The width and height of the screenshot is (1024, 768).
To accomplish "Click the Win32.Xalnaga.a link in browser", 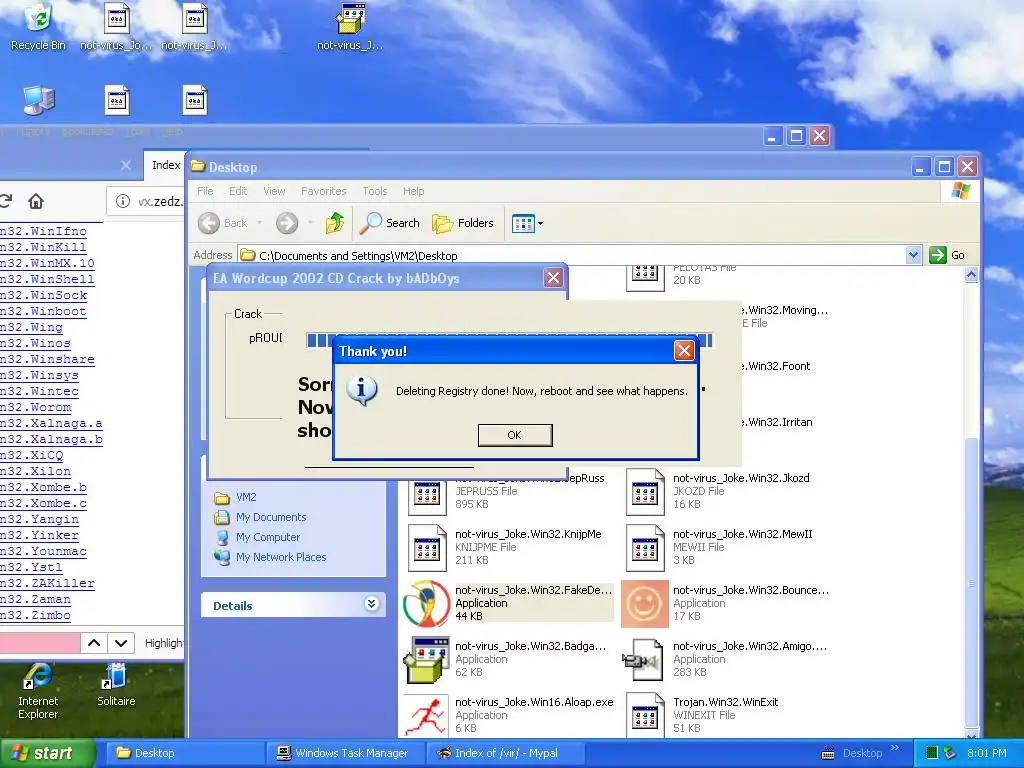I will tap(51, 423).
